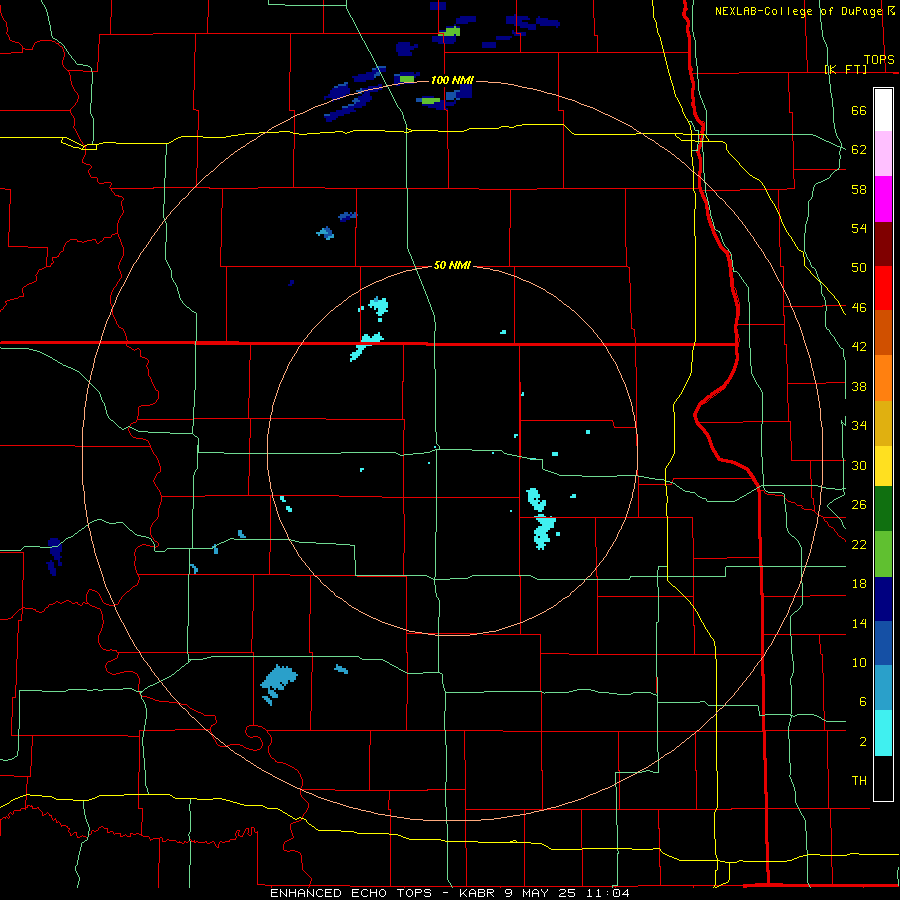Pick the magenta band in the color scale

tap(883, 199)
